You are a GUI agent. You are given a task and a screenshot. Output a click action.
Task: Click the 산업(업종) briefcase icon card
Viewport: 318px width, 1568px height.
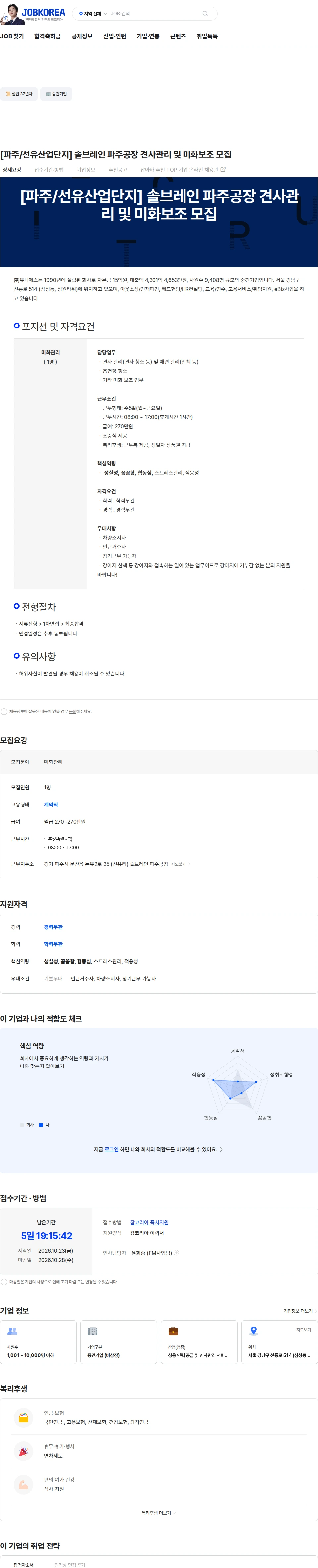199,1341
